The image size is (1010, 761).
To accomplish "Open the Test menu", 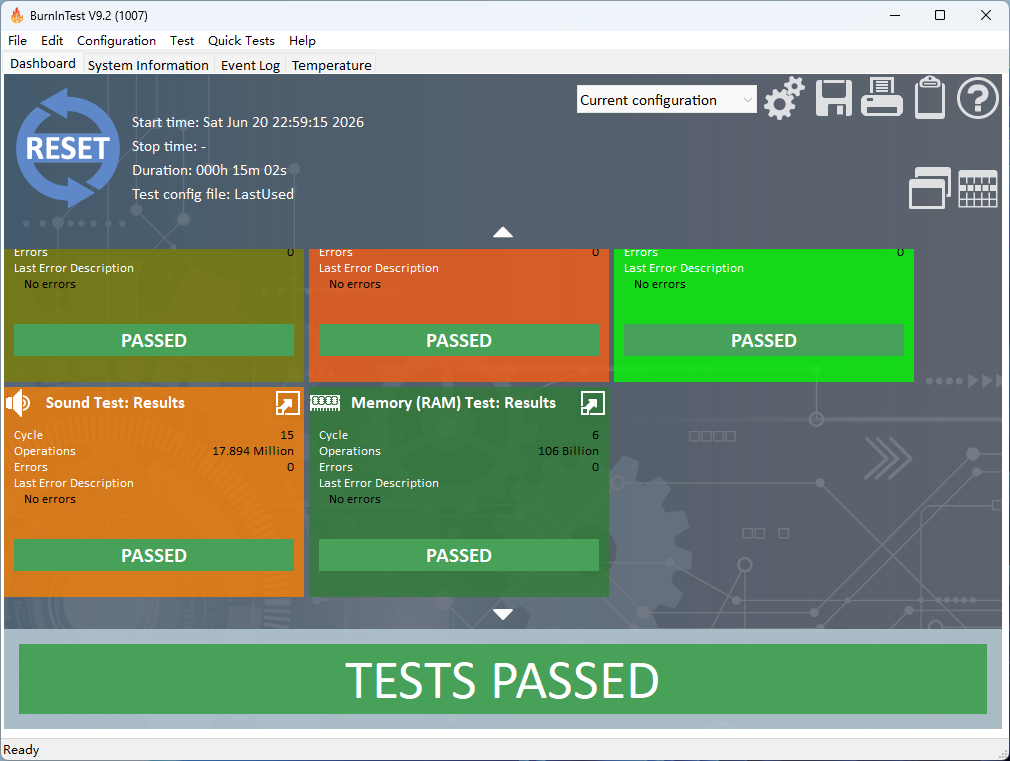I will (x=182, y=41).
